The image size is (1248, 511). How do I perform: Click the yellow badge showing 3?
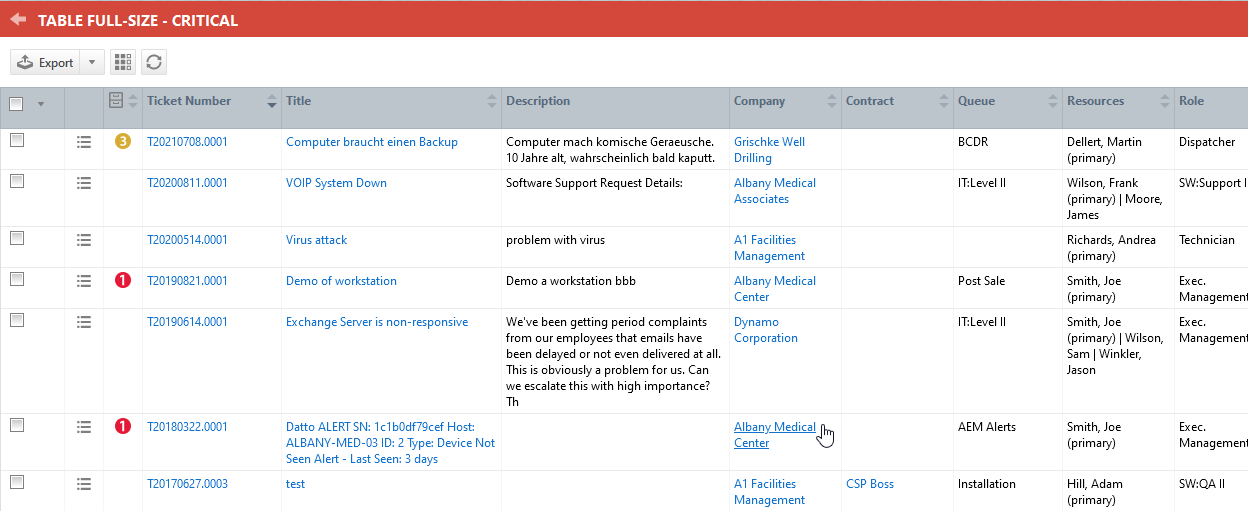tap(123, 142)
